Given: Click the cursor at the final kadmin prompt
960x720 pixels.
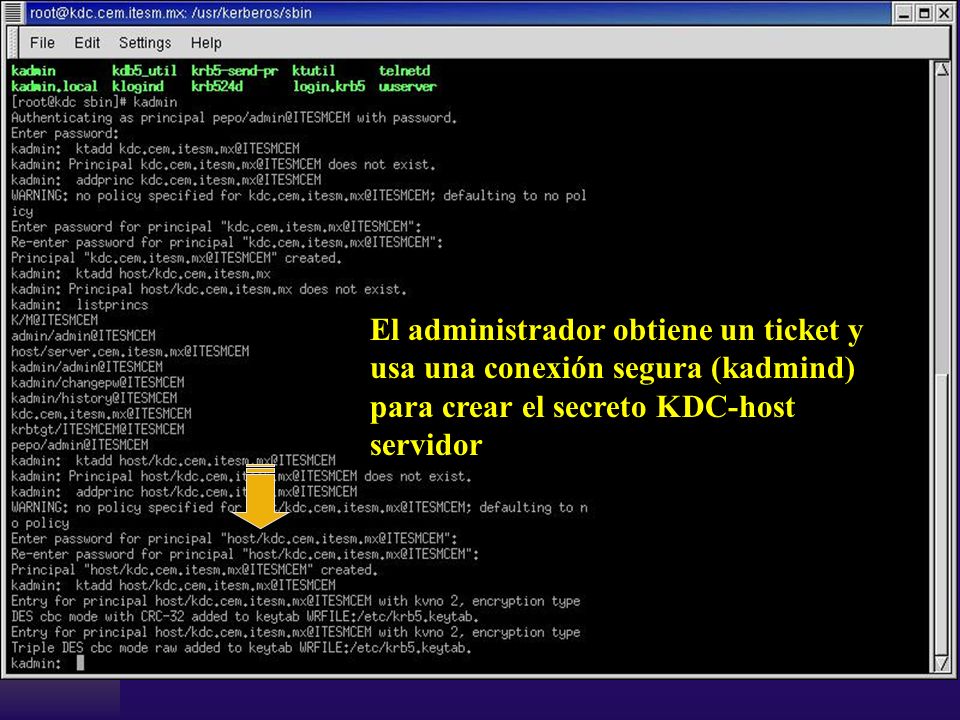Looking at the screenshot, I should point(80,663).
